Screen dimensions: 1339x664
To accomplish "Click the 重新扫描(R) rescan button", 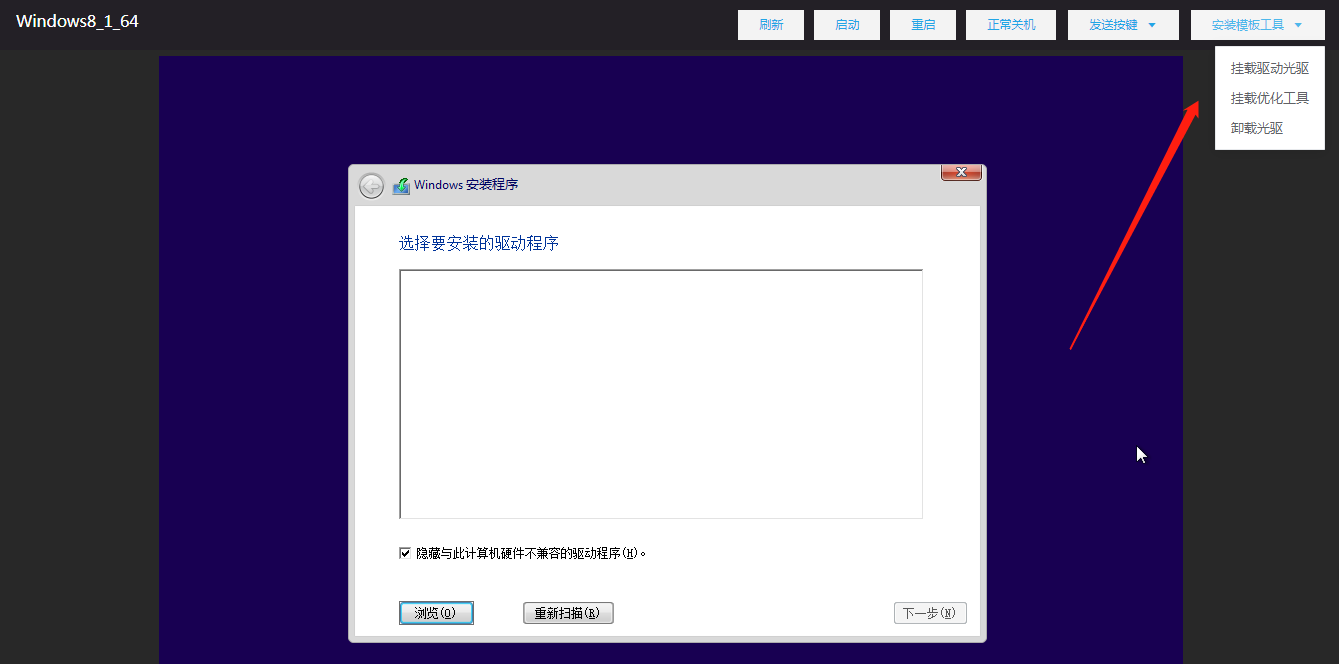I will [x=568, y=613].
